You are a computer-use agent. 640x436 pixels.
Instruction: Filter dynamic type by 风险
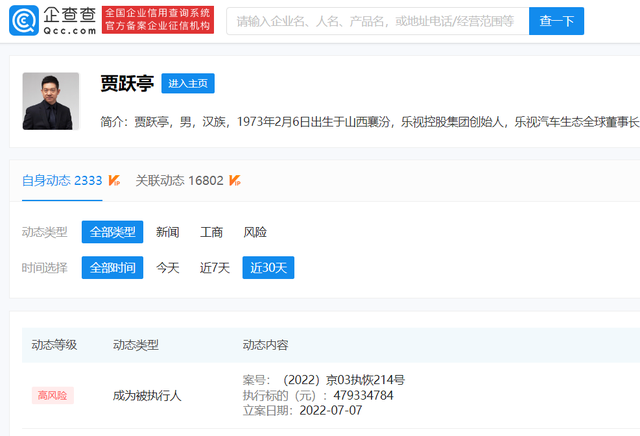click(255, 232)
